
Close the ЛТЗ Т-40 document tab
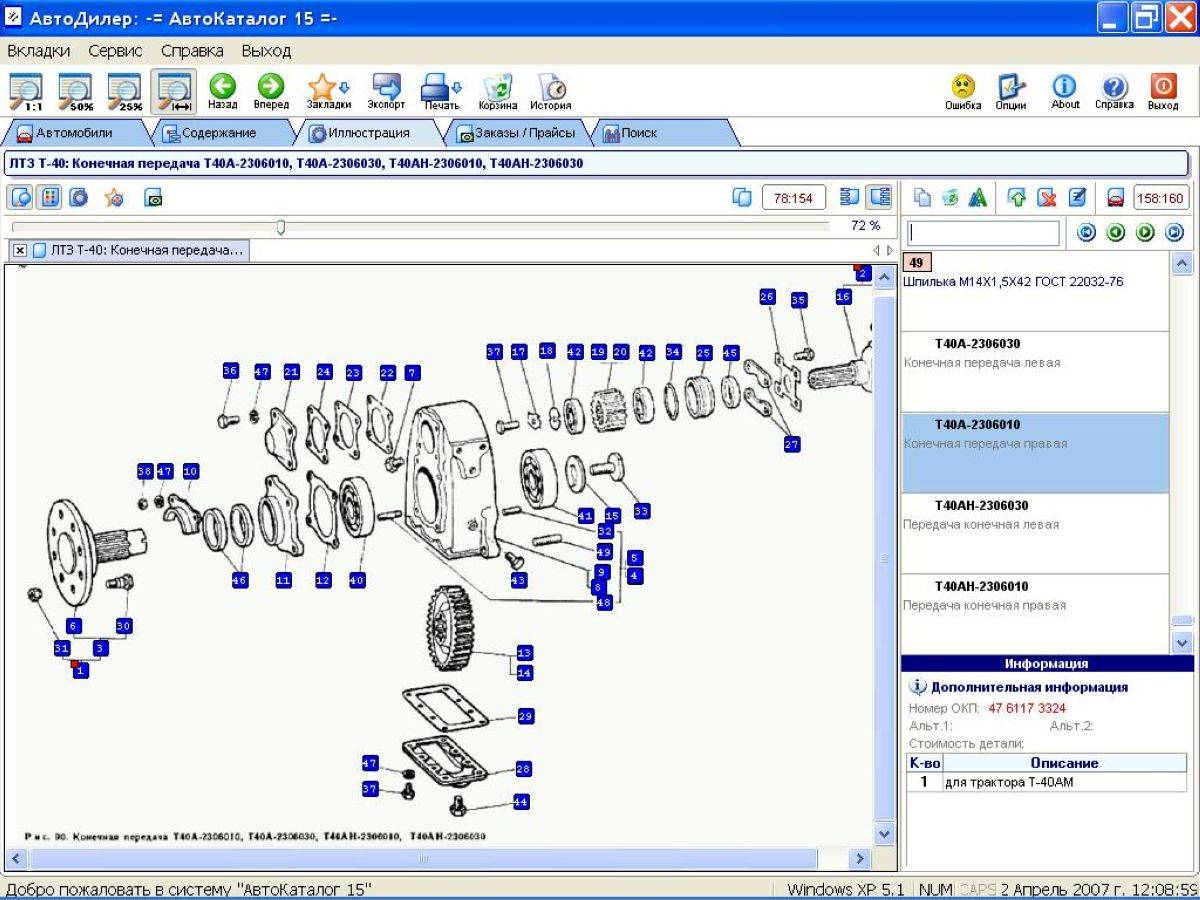(x=20, y=250)
